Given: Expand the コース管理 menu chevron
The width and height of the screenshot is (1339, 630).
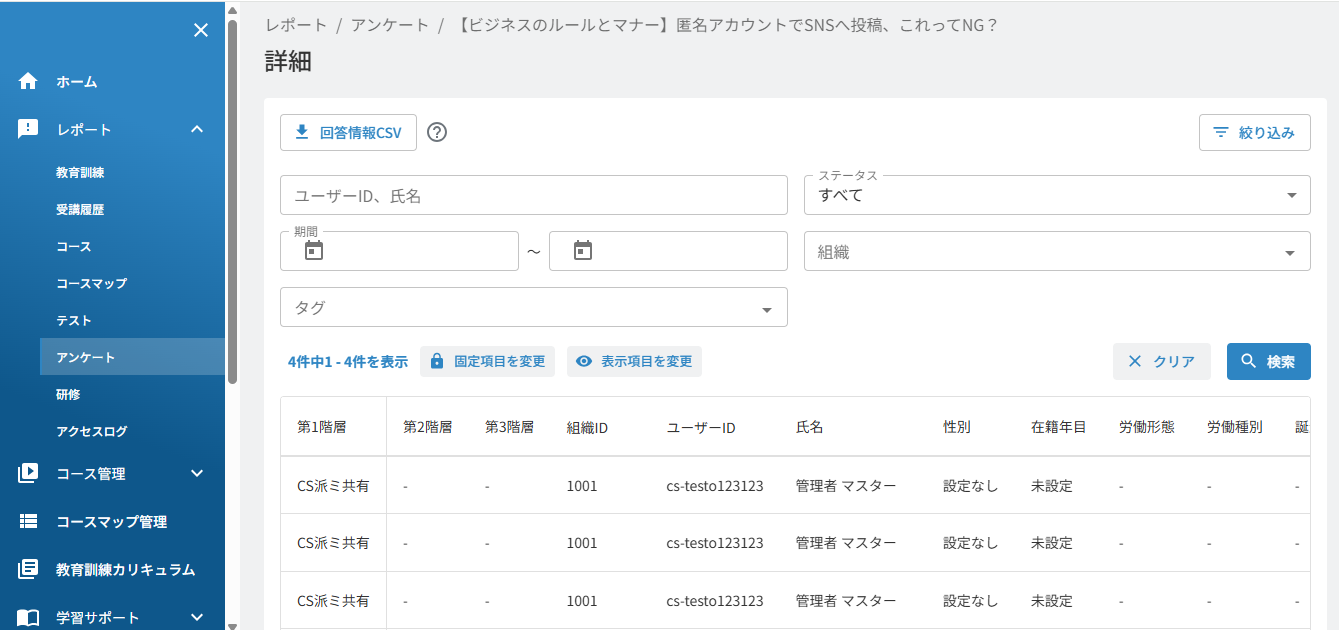Looking at the screenshot, I should 197,473.
